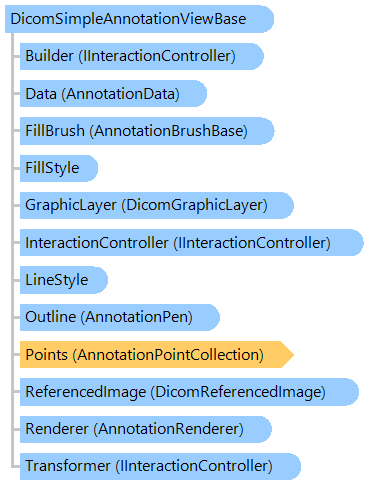Open Outline (AnnotationPen) node
This screenshot has width=381, height=484.
click(x=120, y=317)
